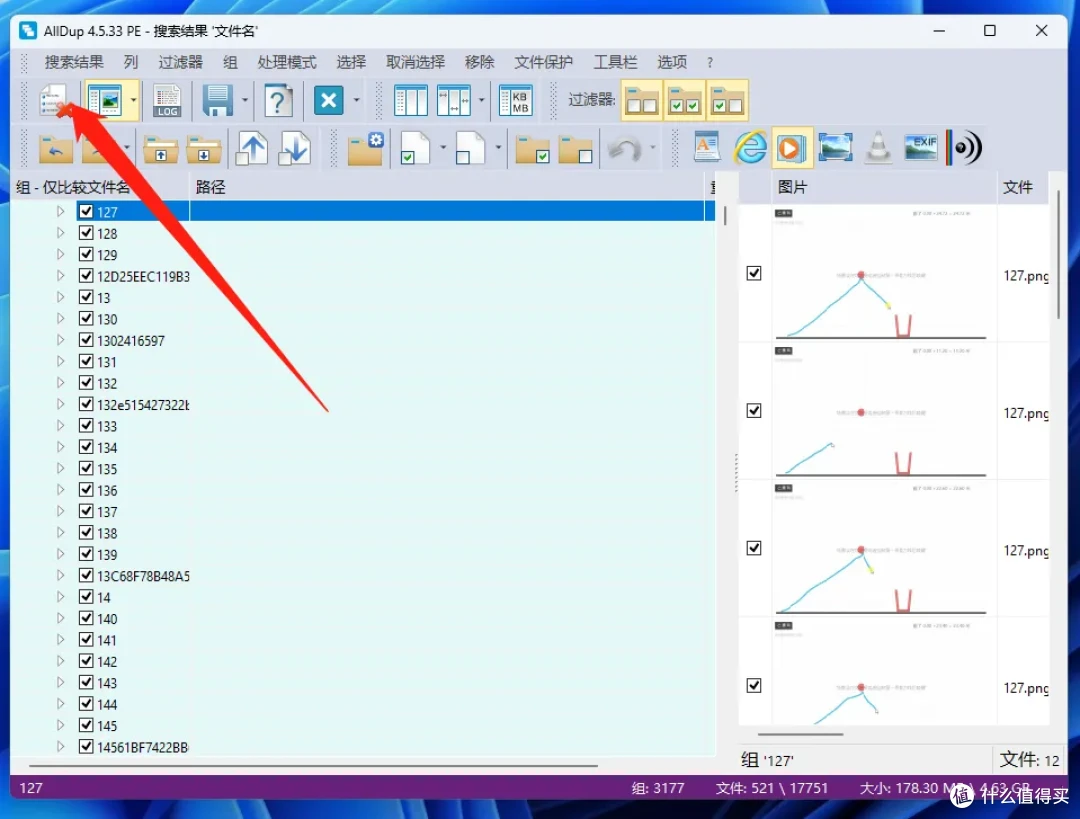Click the image preview panel toggle icon
Image resolution: width=1080 pixels, height=819 pixels.
104,101
